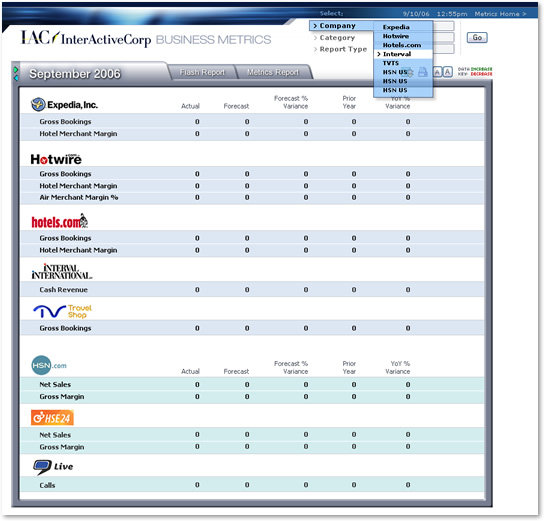Click Forecast % Variance header in HSN section

(291, 368)
